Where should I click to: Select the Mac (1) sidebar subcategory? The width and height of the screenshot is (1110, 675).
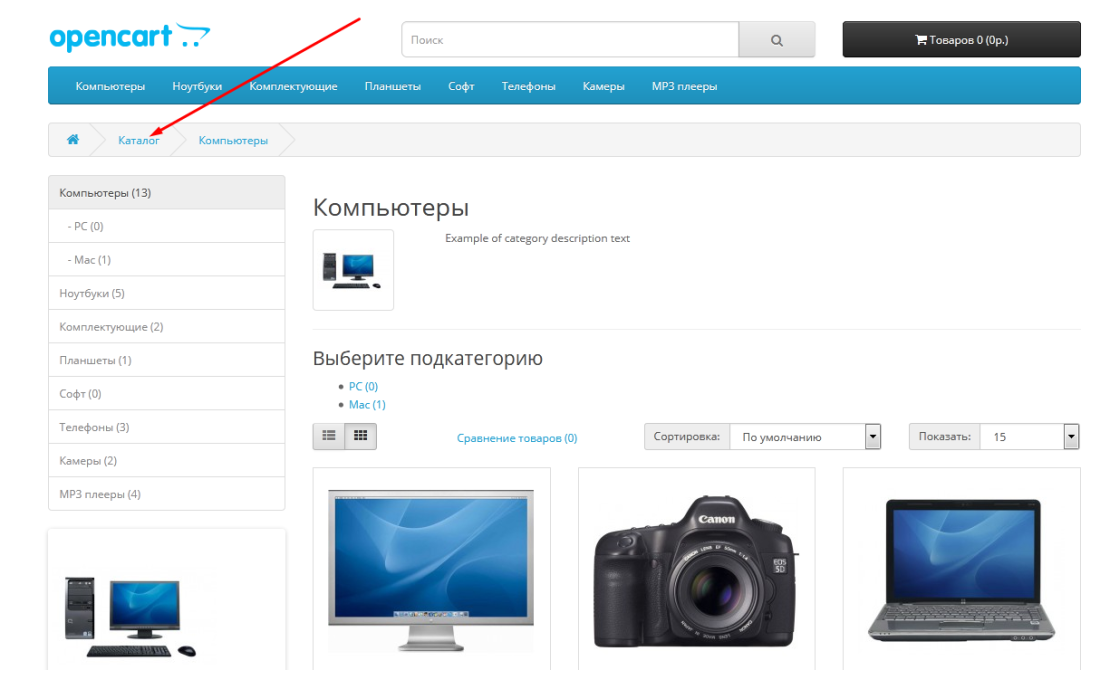(x=92, y=260)
